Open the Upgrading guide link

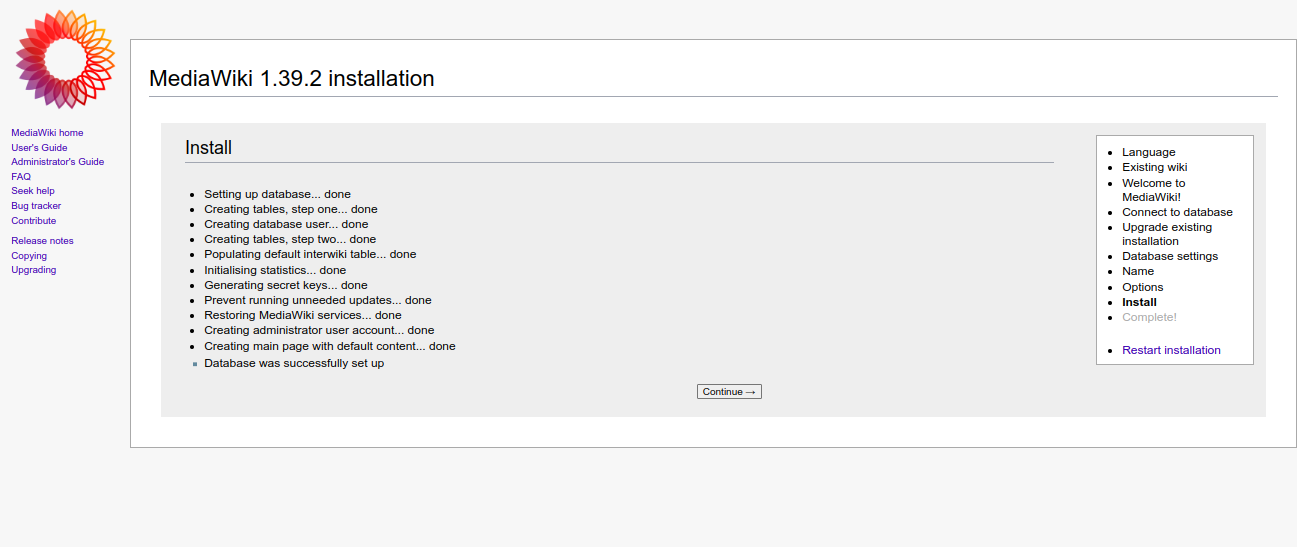34,270
